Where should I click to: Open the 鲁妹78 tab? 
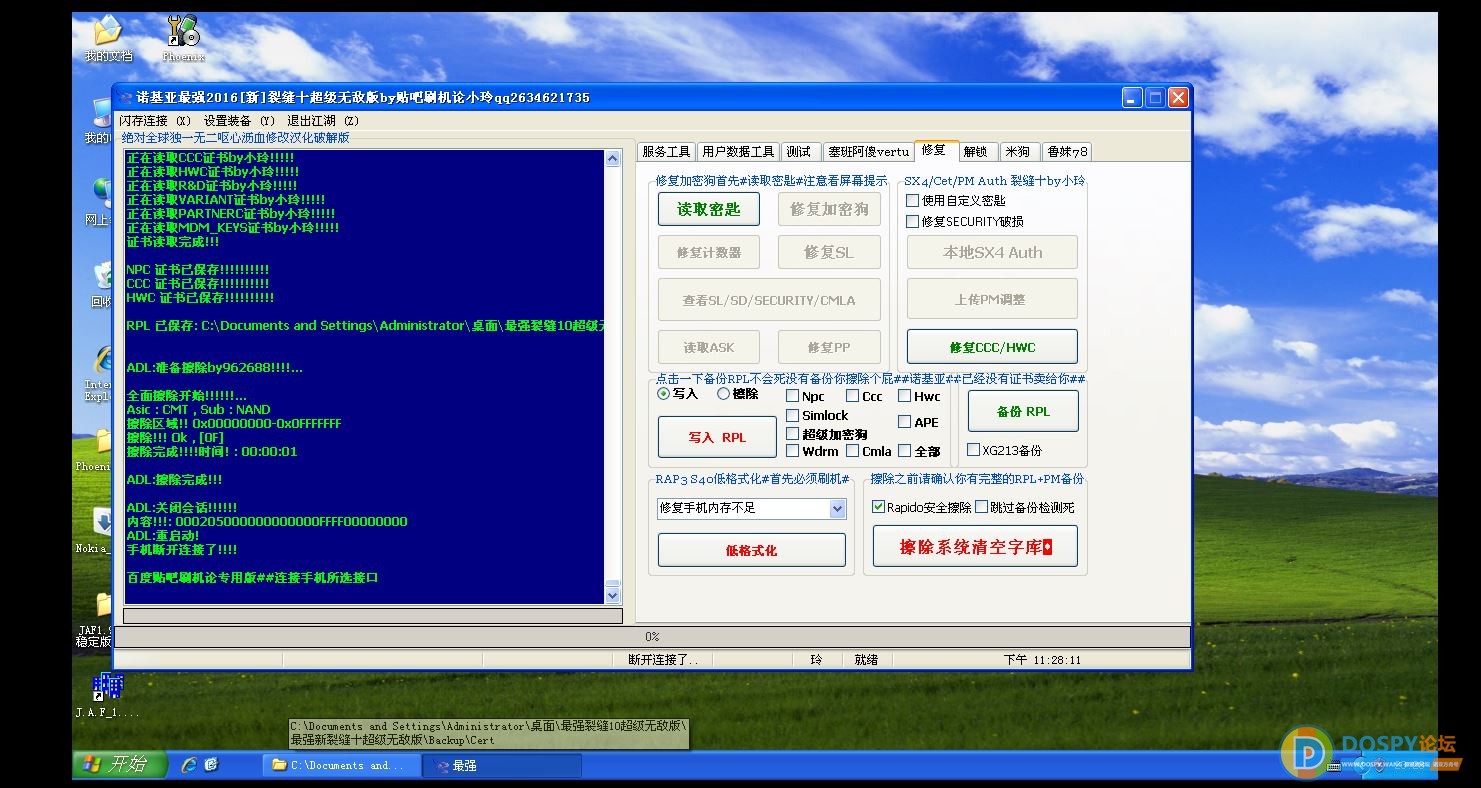1066,152
